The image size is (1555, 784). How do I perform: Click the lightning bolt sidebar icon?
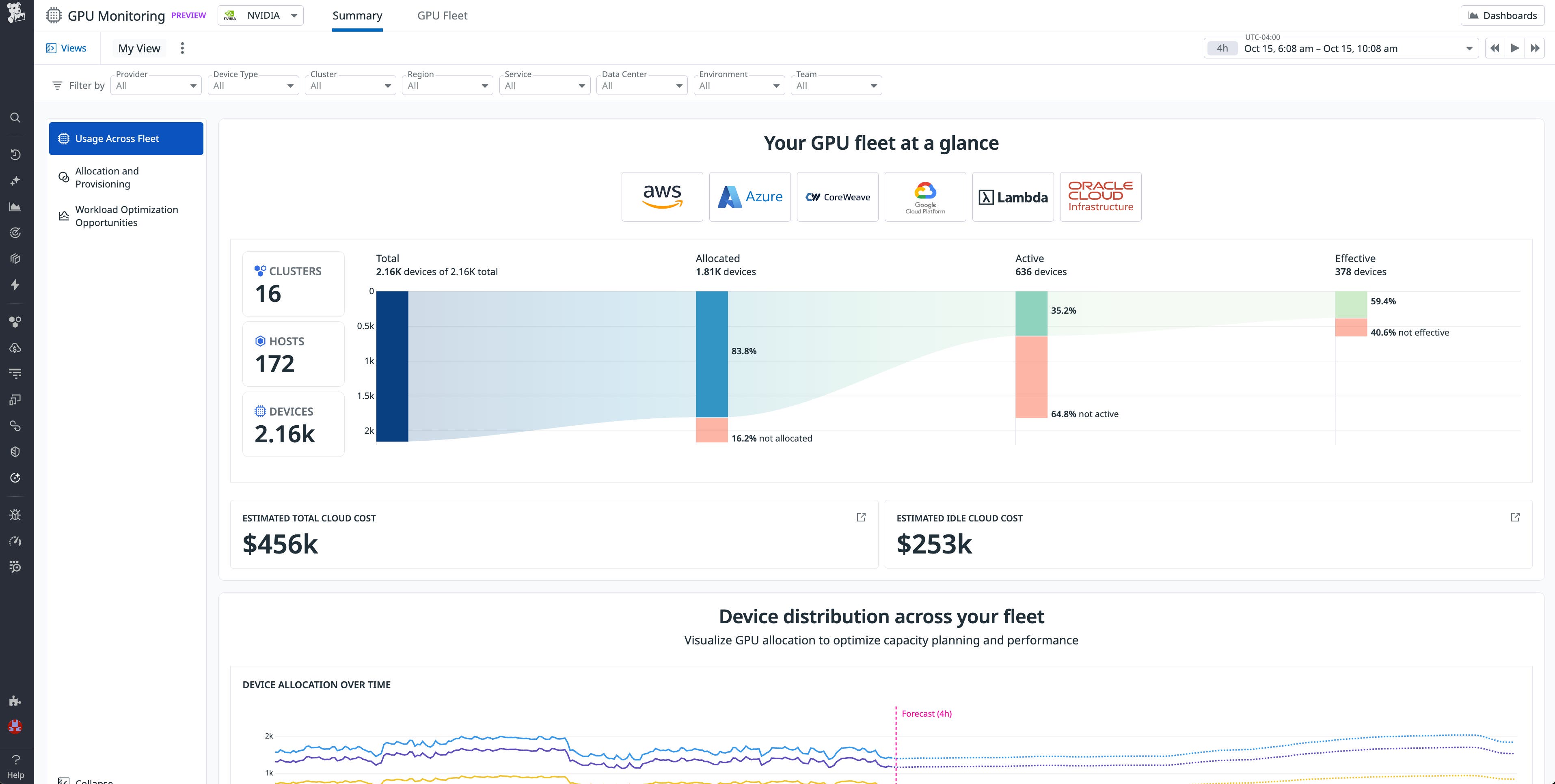click(x=16, y=284)
